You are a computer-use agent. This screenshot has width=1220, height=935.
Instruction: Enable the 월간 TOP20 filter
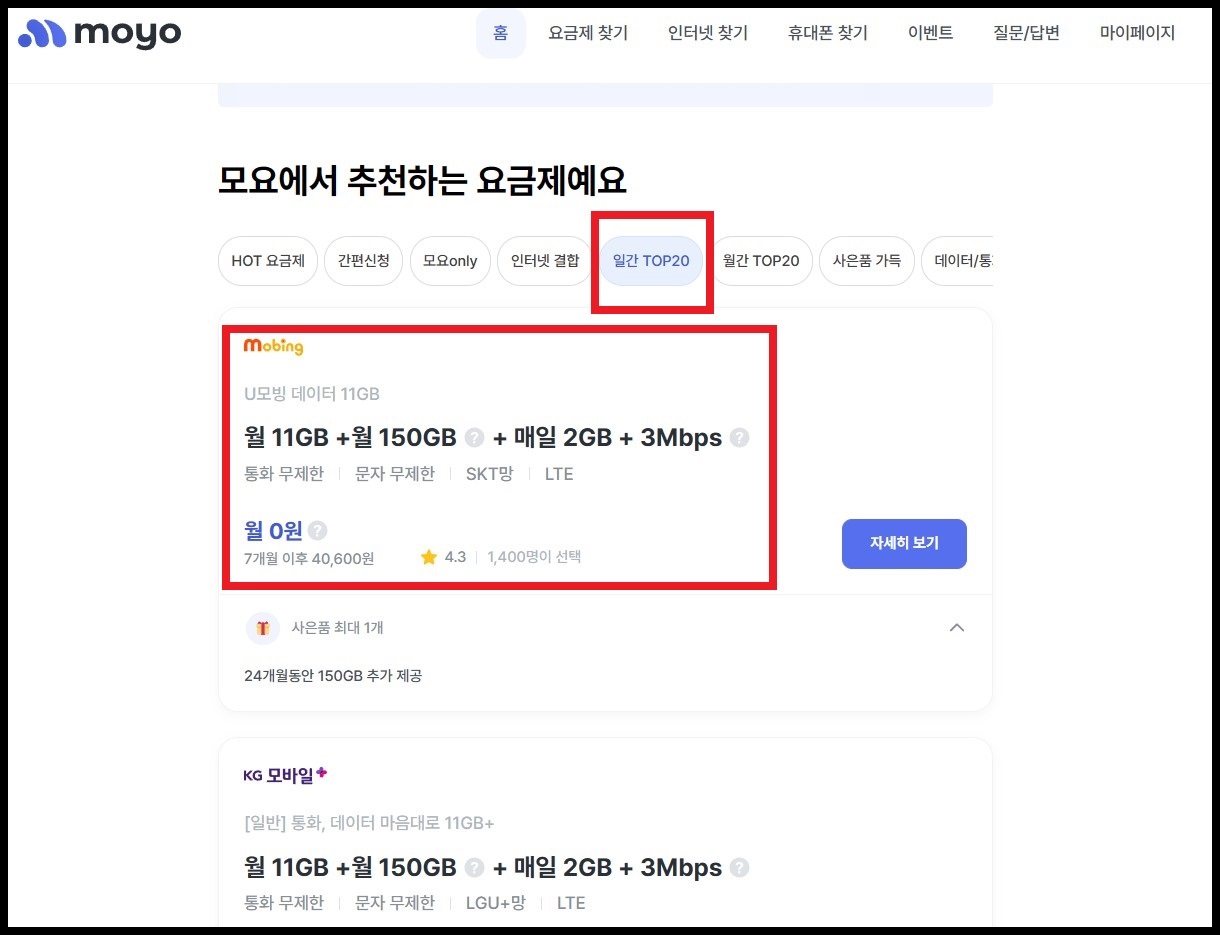(763, 261)
